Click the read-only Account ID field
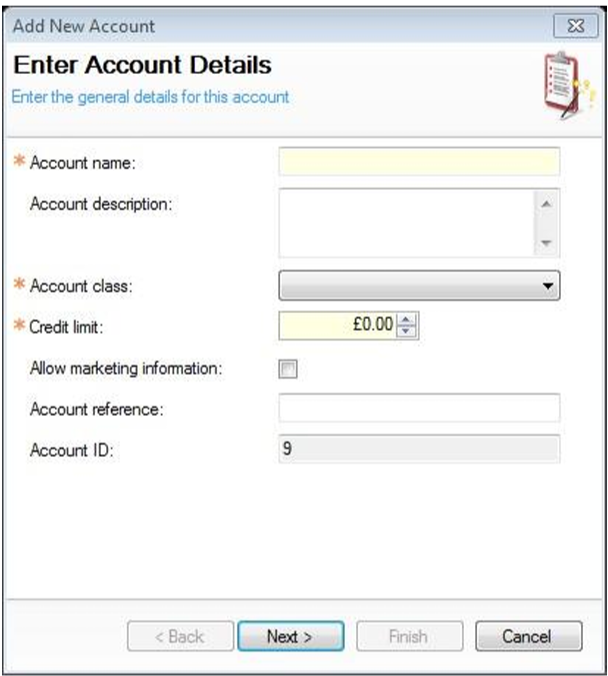 418,450
